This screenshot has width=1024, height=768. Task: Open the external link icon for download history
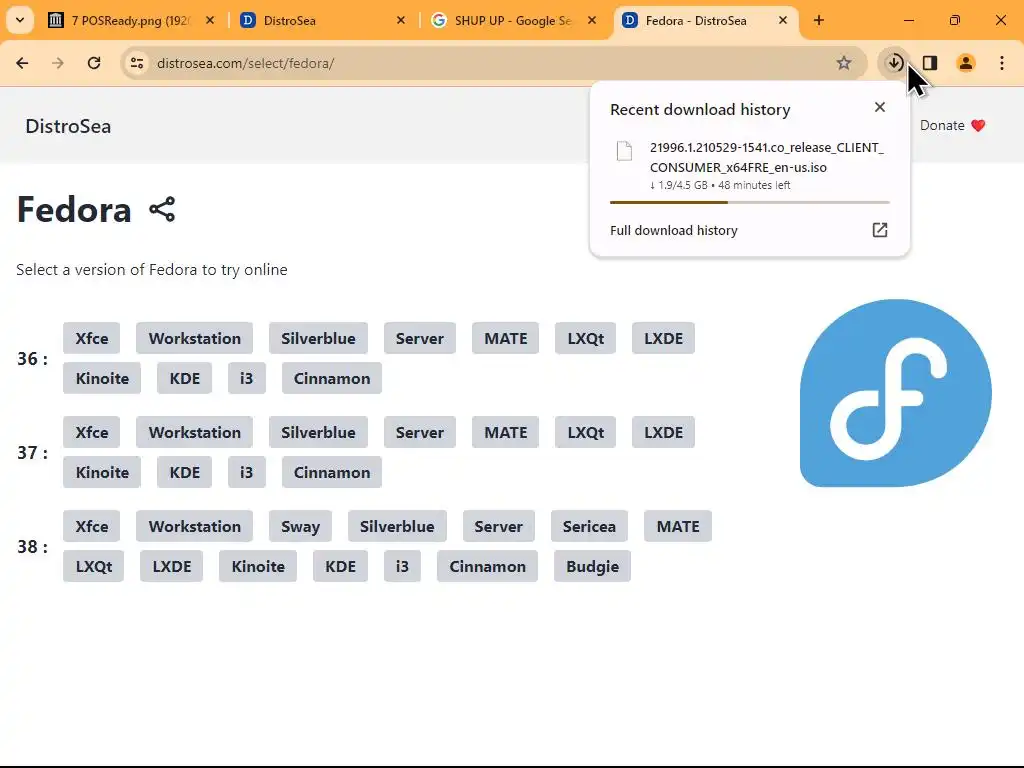(x=880, y=230)
